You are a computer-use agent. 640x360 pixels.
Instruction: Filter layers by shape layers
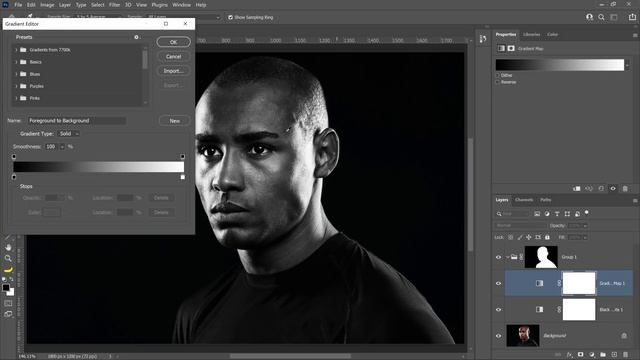click(567, 213)
